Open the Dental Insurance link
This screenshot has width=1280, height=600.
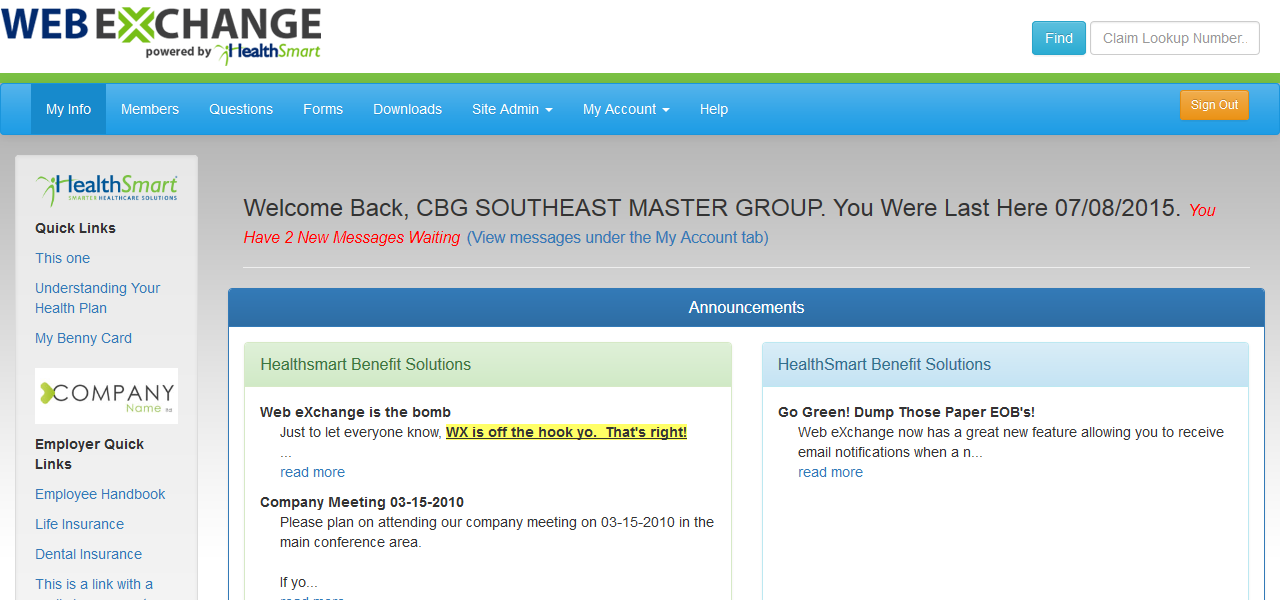tap(88, 554)
